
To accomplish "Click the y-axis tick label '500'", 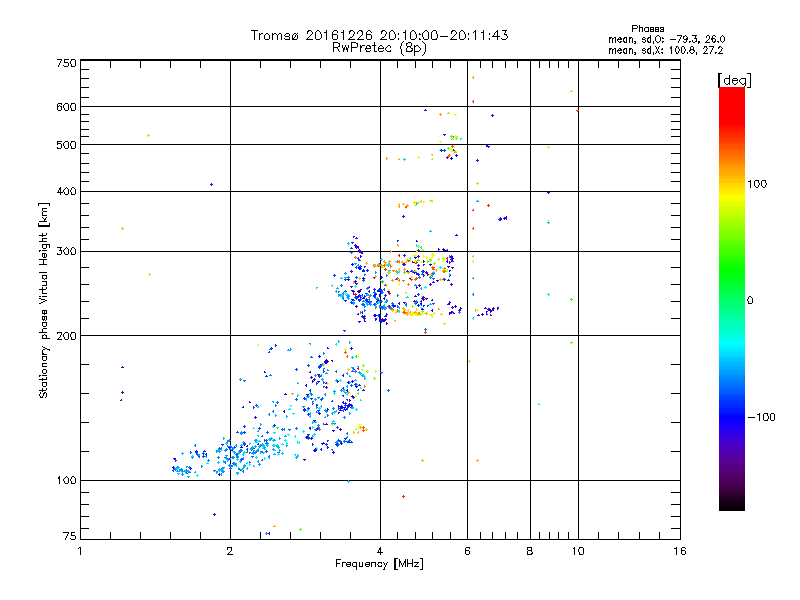I will [x=67, y=145].
